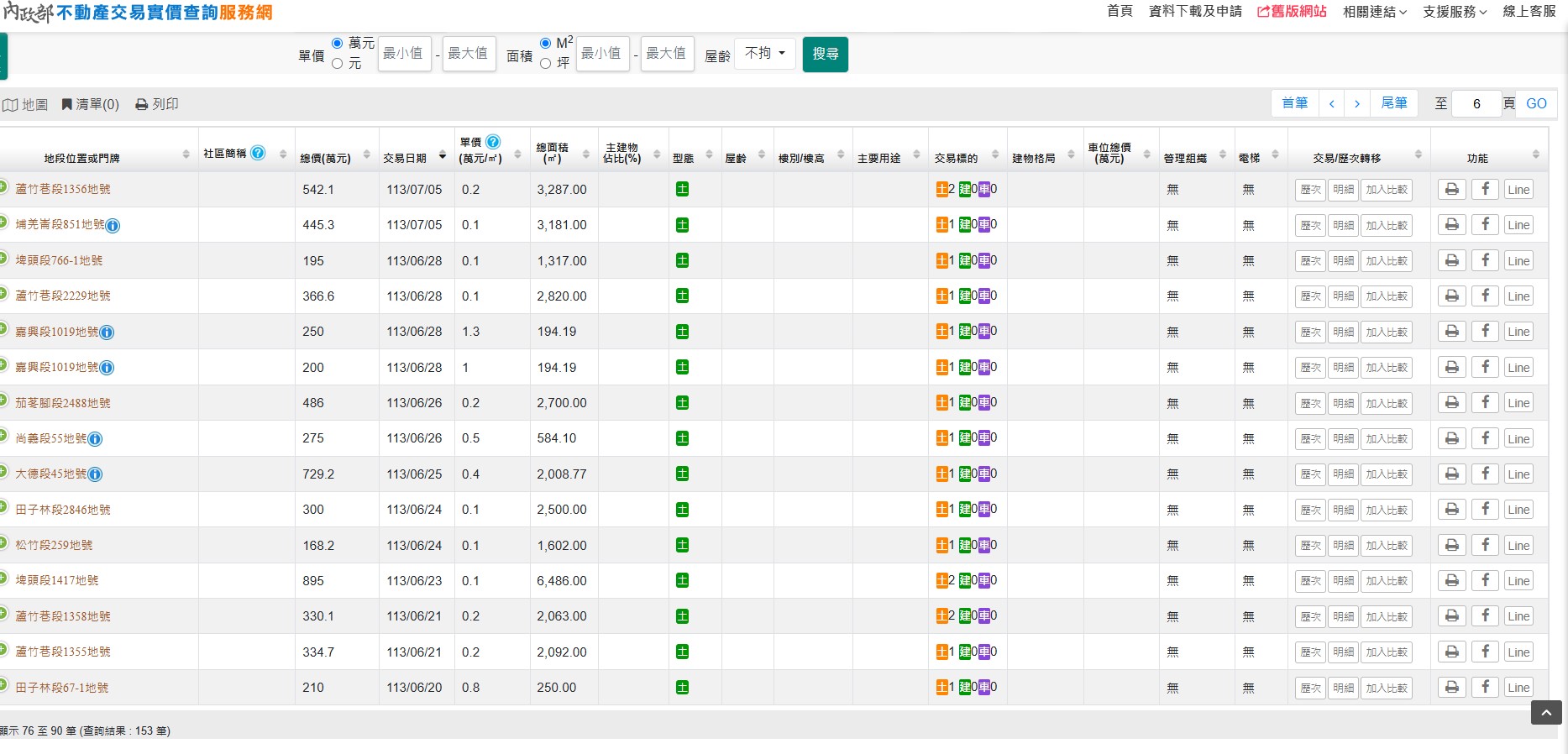Click the green 搜尋 button
This screenshot has height=754, width=1568.
click(825, 55)
